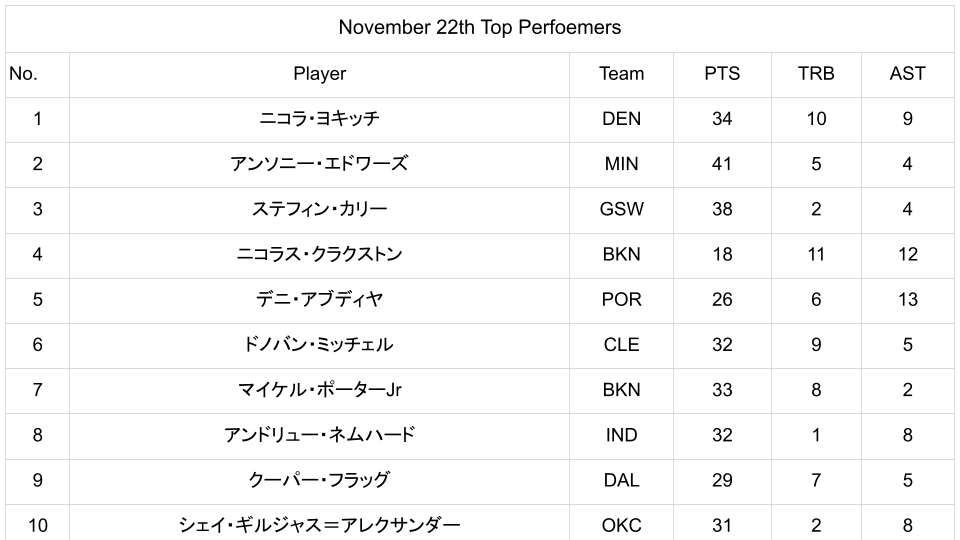Image resolution: width=960 pixels, height=540 pixels.
Task: Click the 13 assists cell
Action: click(x=907, y=299)
